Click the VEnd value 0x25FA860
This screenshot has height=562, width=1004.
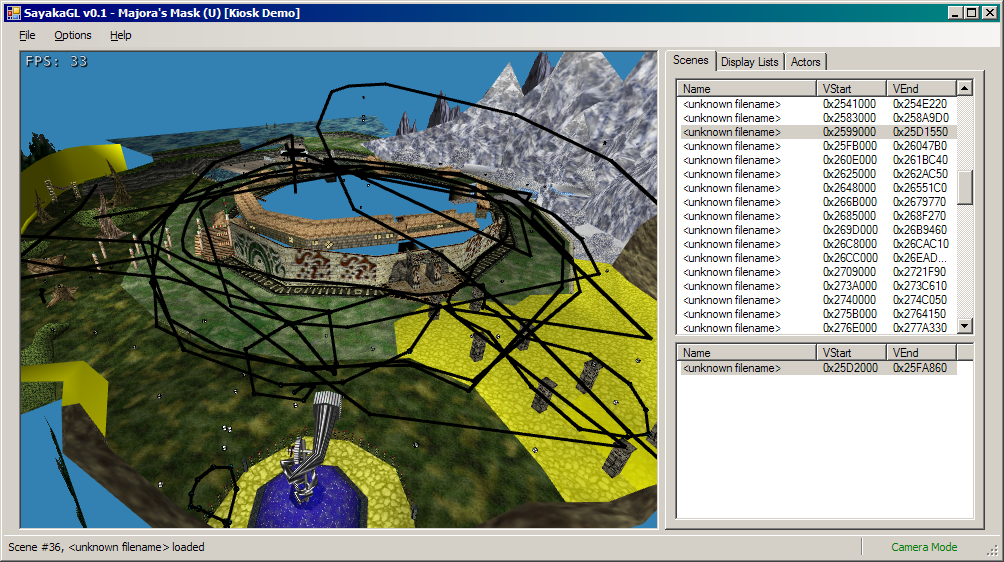click(919, 368)
